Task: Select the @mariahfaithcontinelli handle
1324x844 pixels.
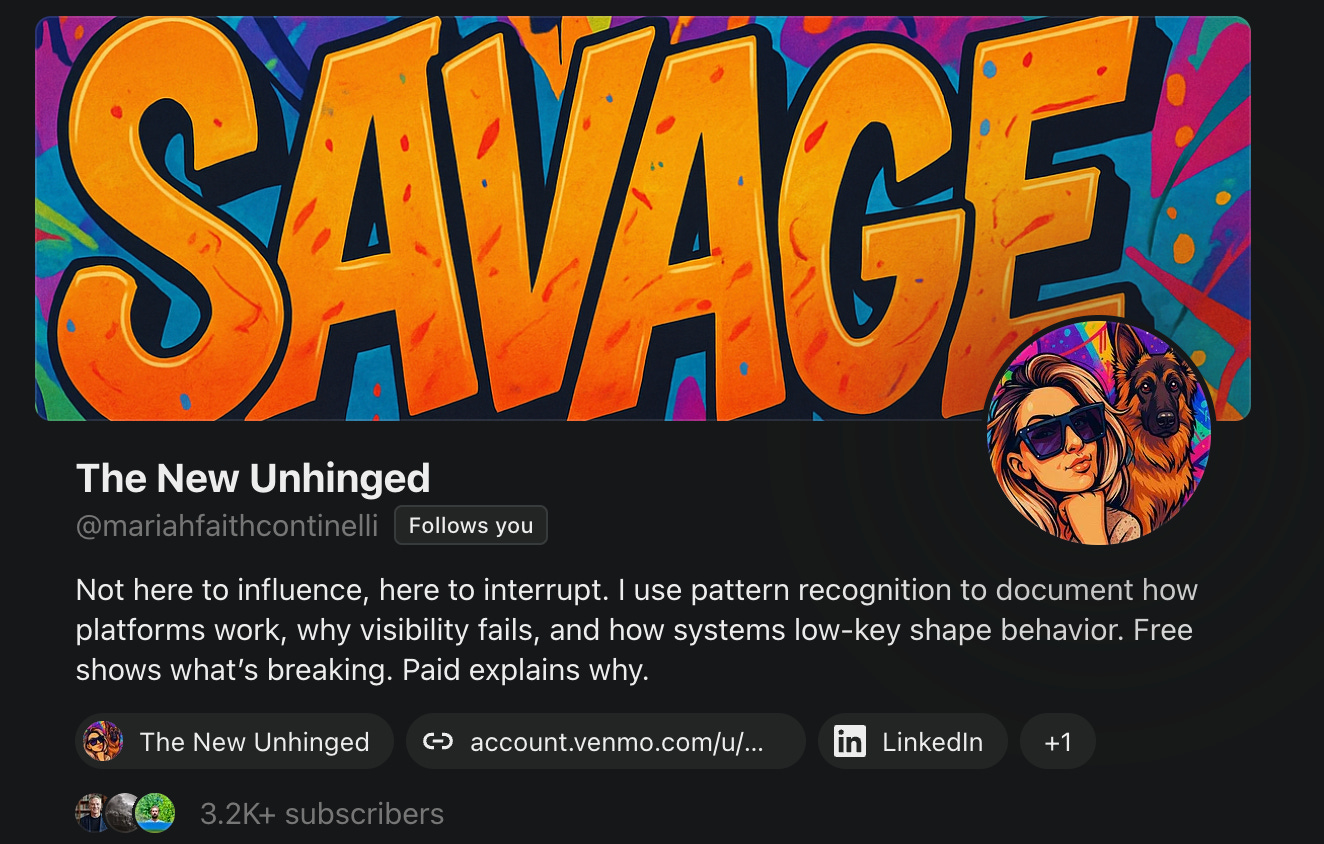Action: [227, 526]
